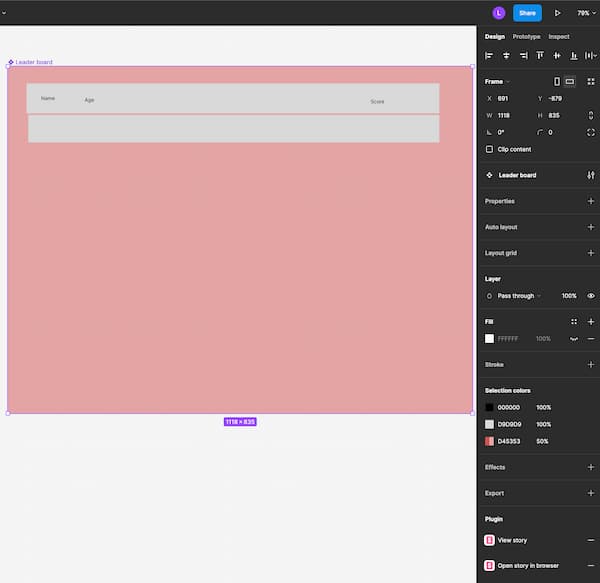Toggle constrain proportions lock
Screen dimensions: 600x583
coord(591,116)
